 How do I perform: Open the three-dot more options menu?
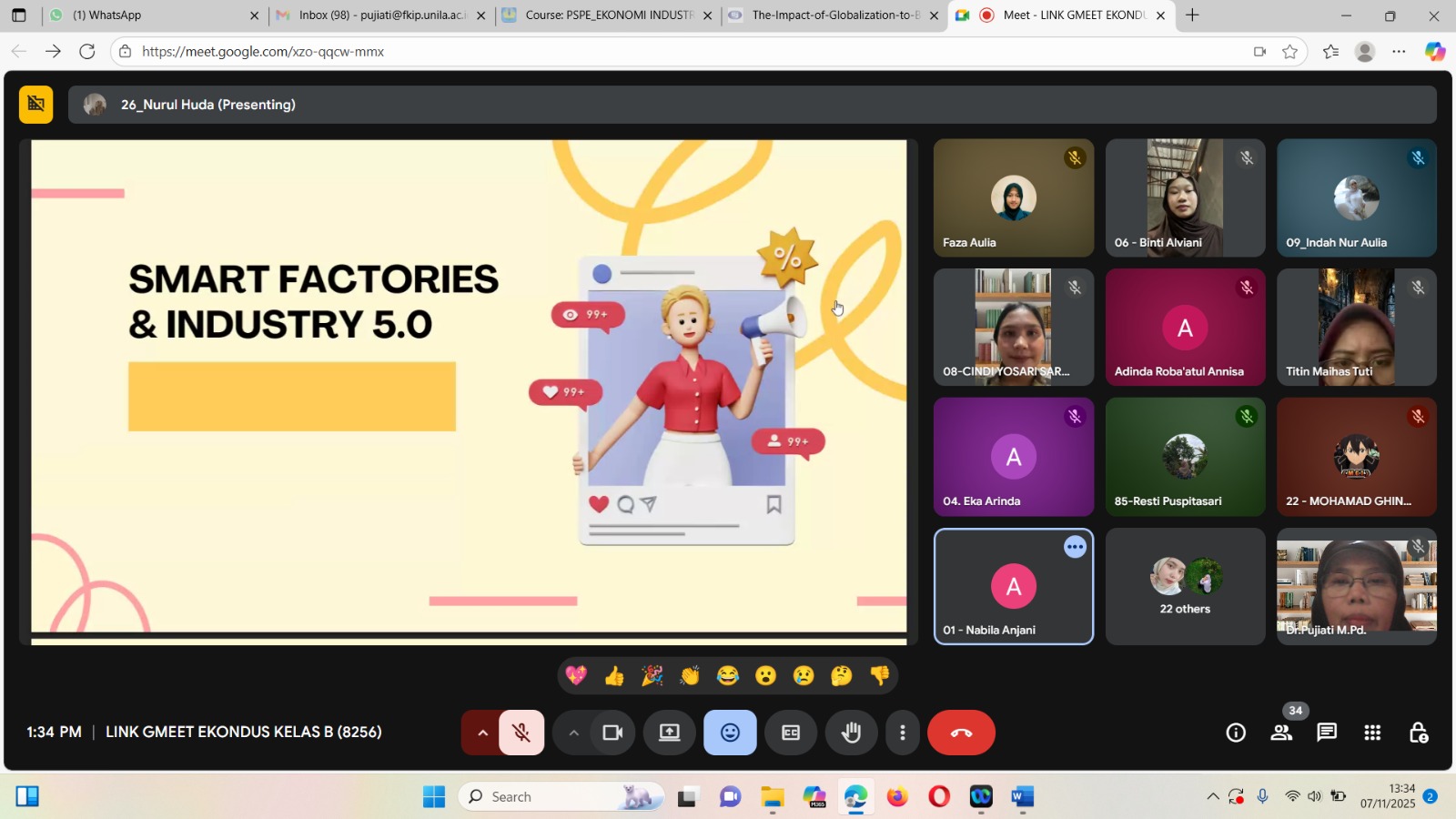point(902,733)
